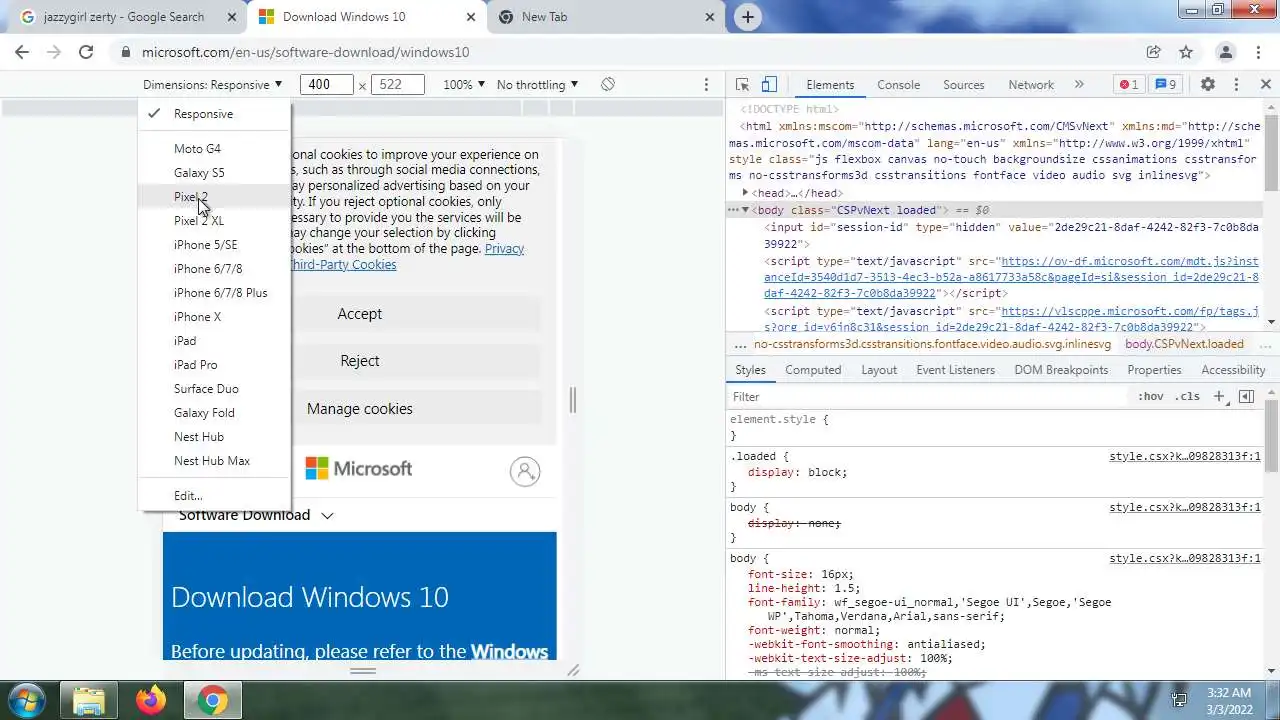Screen dimensions: 1280x720
Task: Toggle the device toolbar icon
Action: click(x=769, y=85)
